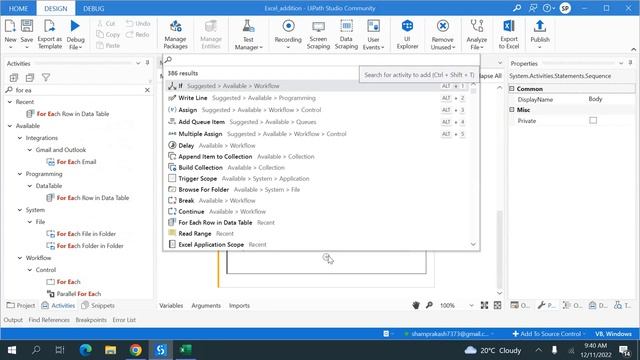Click scroll down arrow in results list

click(473, 244)
